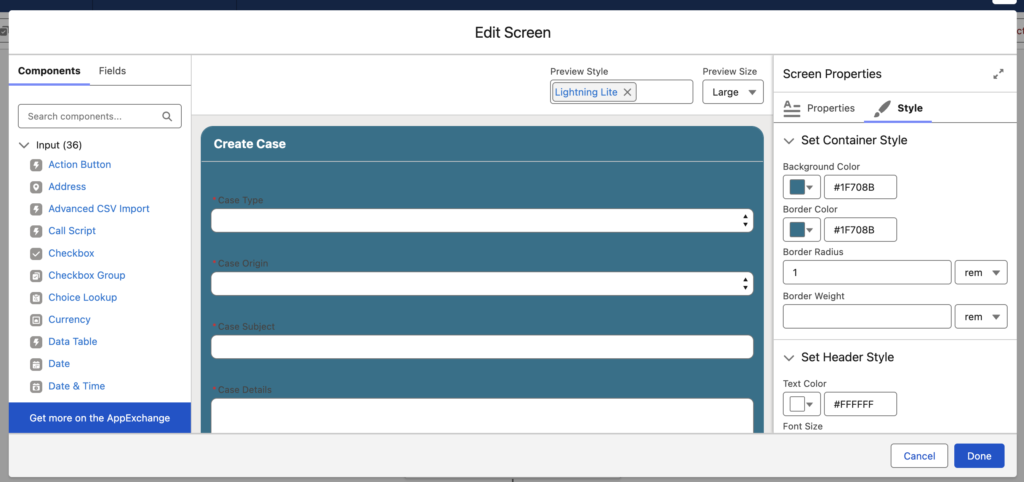Screen dimensions: 1024x482
Task: Expand the Screen Properties panel icon
Action: click(x=998, y=74)
